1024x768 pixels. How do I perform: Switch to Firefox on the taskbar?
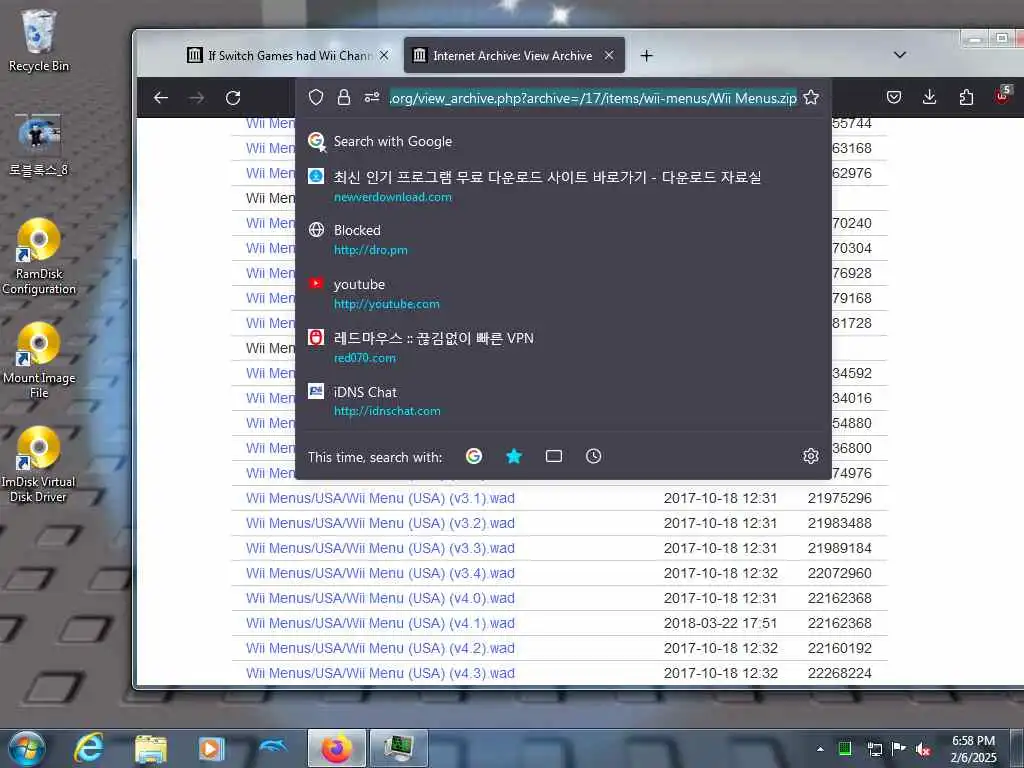pos(336,748)
